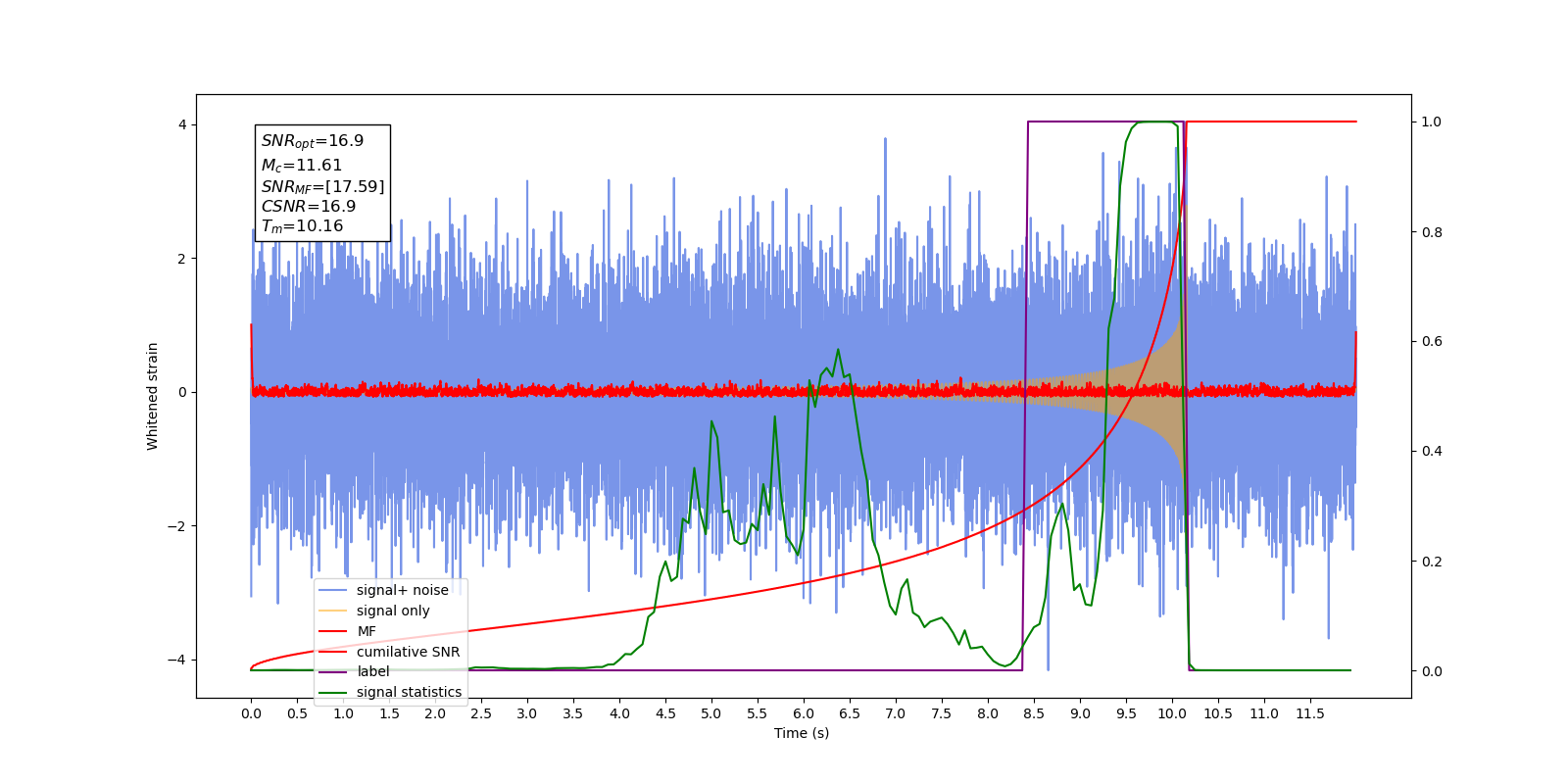The height and width of the screenshot is (784, 1568).
Task: Click the 9.5 tick on the time axis
Action: click(1126, 713)
